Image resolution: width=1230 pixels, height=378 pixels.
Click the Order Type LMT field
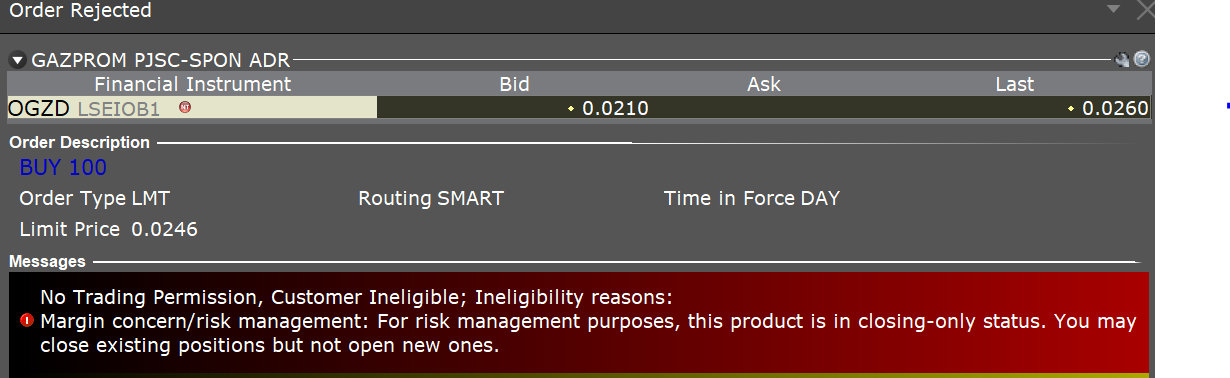click(x=88, y=198)
